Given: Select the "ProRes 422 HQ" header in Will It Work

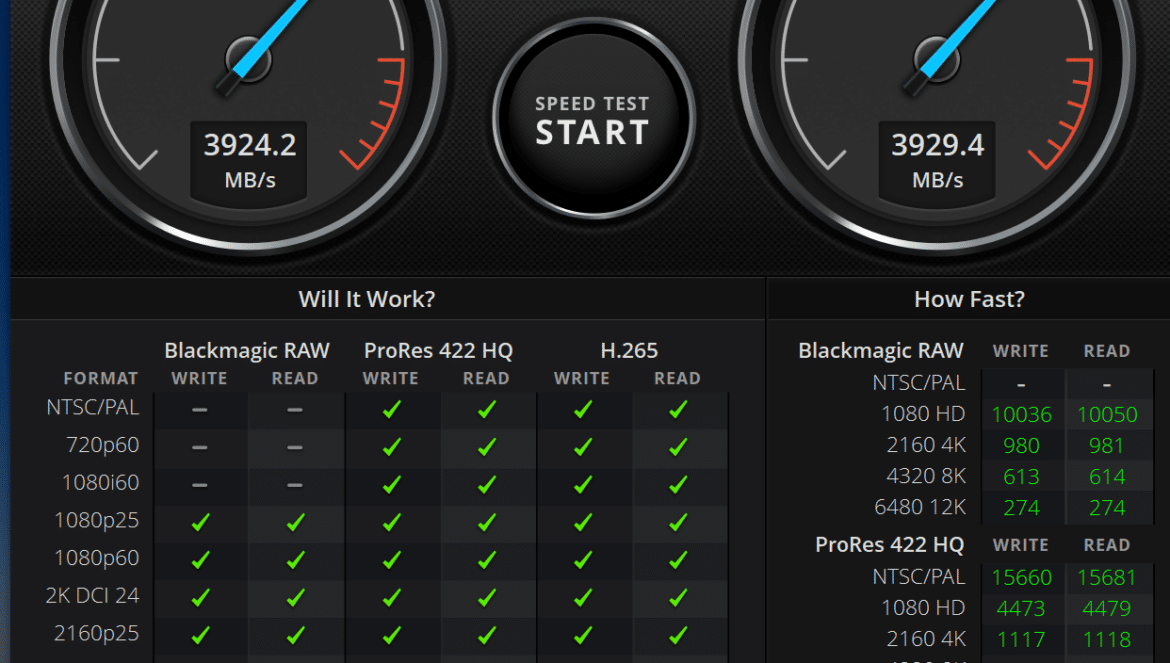Looking at the screenshot, I should 438,351.
